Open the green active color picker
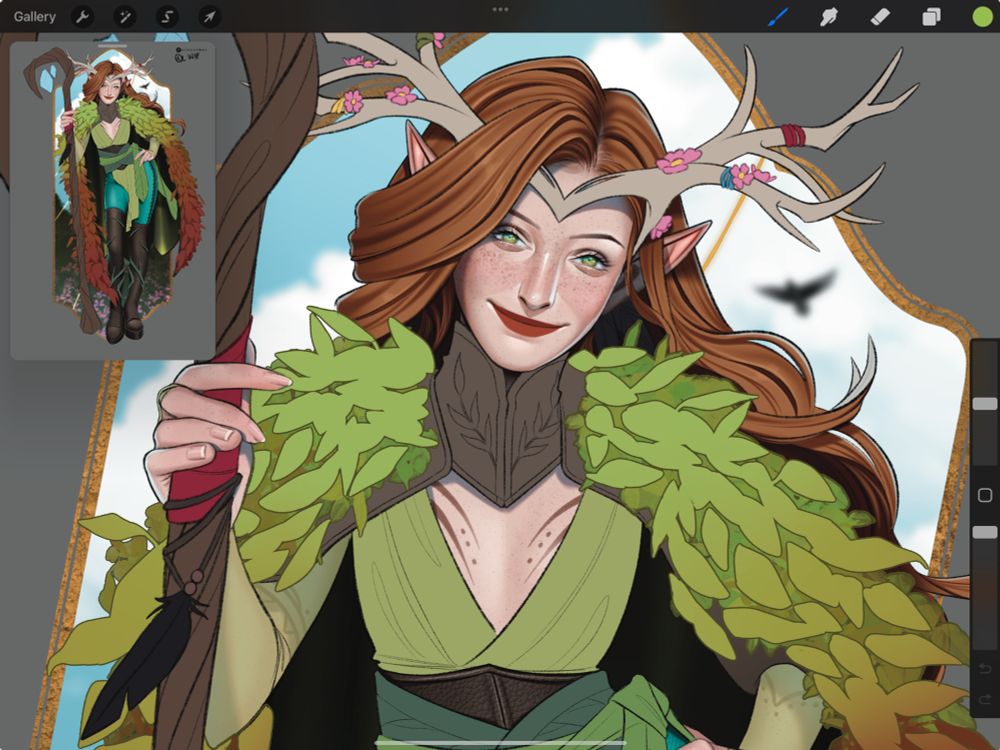 tap(982, 17)
